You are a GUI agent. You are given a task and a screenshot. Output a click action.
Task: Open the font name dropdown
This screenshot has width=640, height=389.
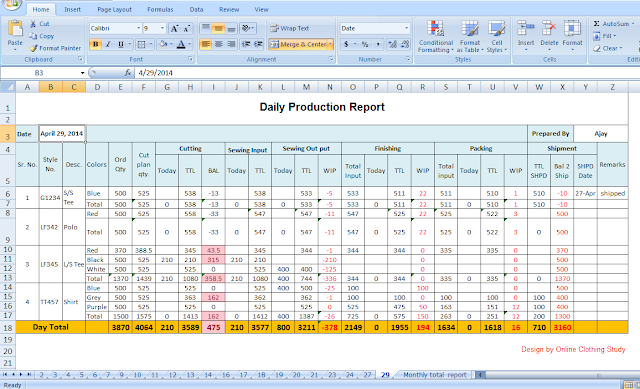(x=138, y=28)
